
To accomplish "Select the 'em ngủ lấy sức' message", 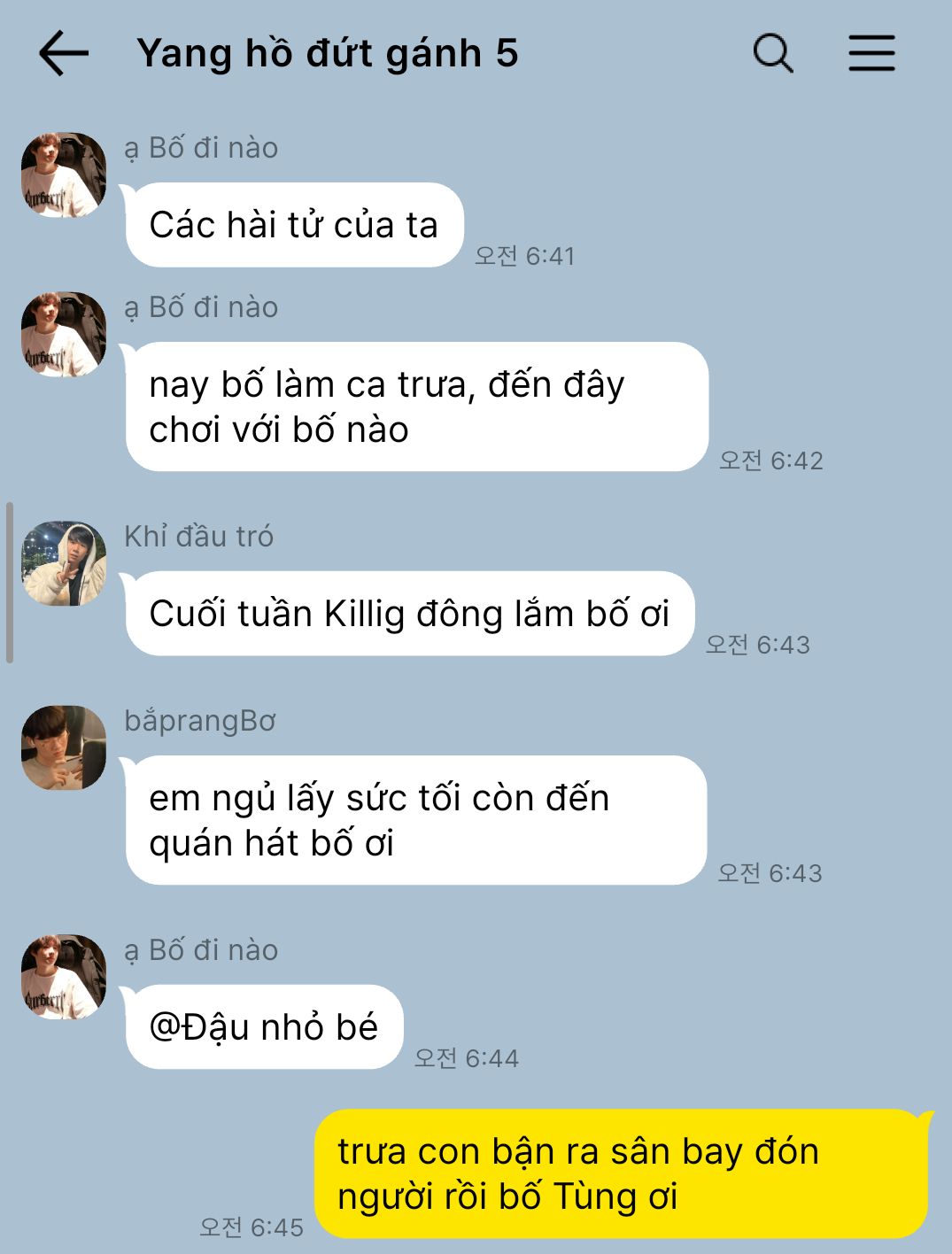I will click(415, 820).
